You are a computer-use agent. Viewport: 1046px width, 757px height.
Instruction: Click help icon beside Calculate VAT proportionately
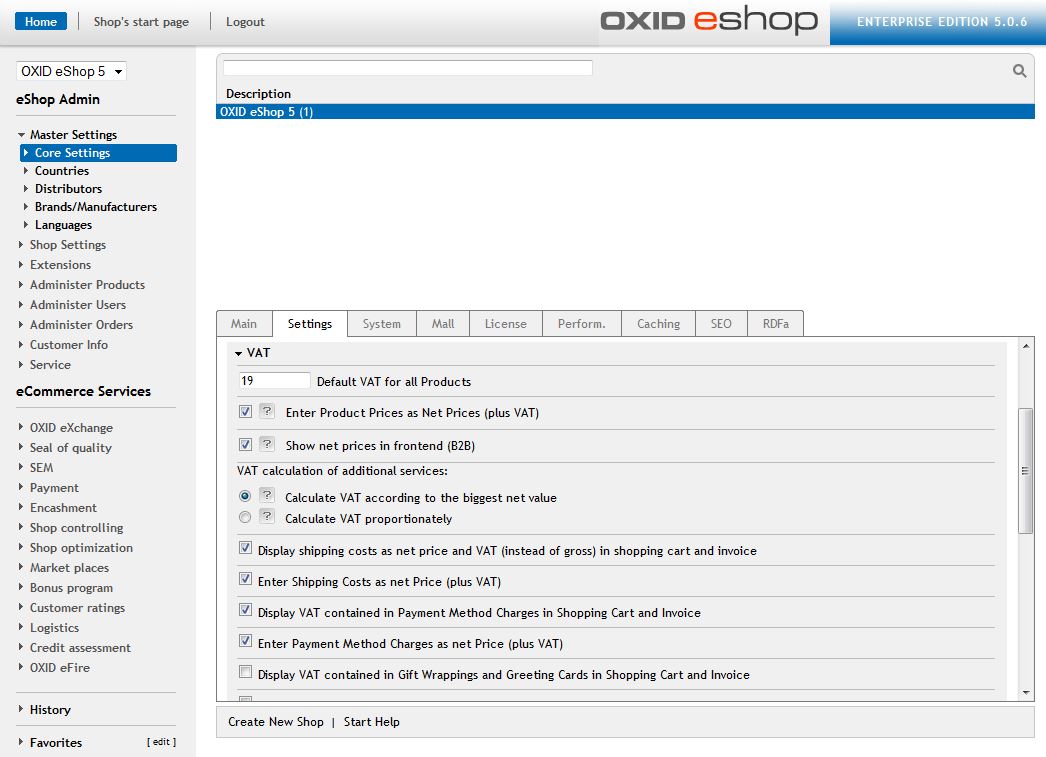(x=267, y=517)
